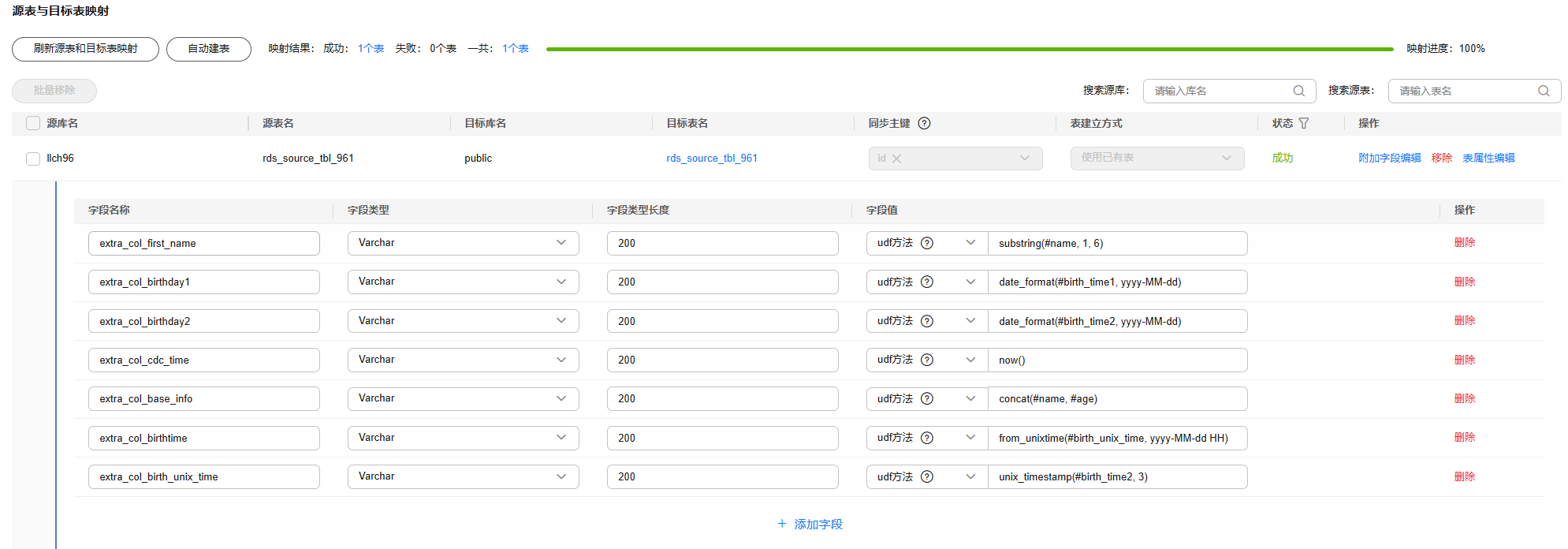Viewport: 1568px width, 549px height.
Task: Open udf方法 dropdown for extra_col_base_info row
Action: point(970,398)
